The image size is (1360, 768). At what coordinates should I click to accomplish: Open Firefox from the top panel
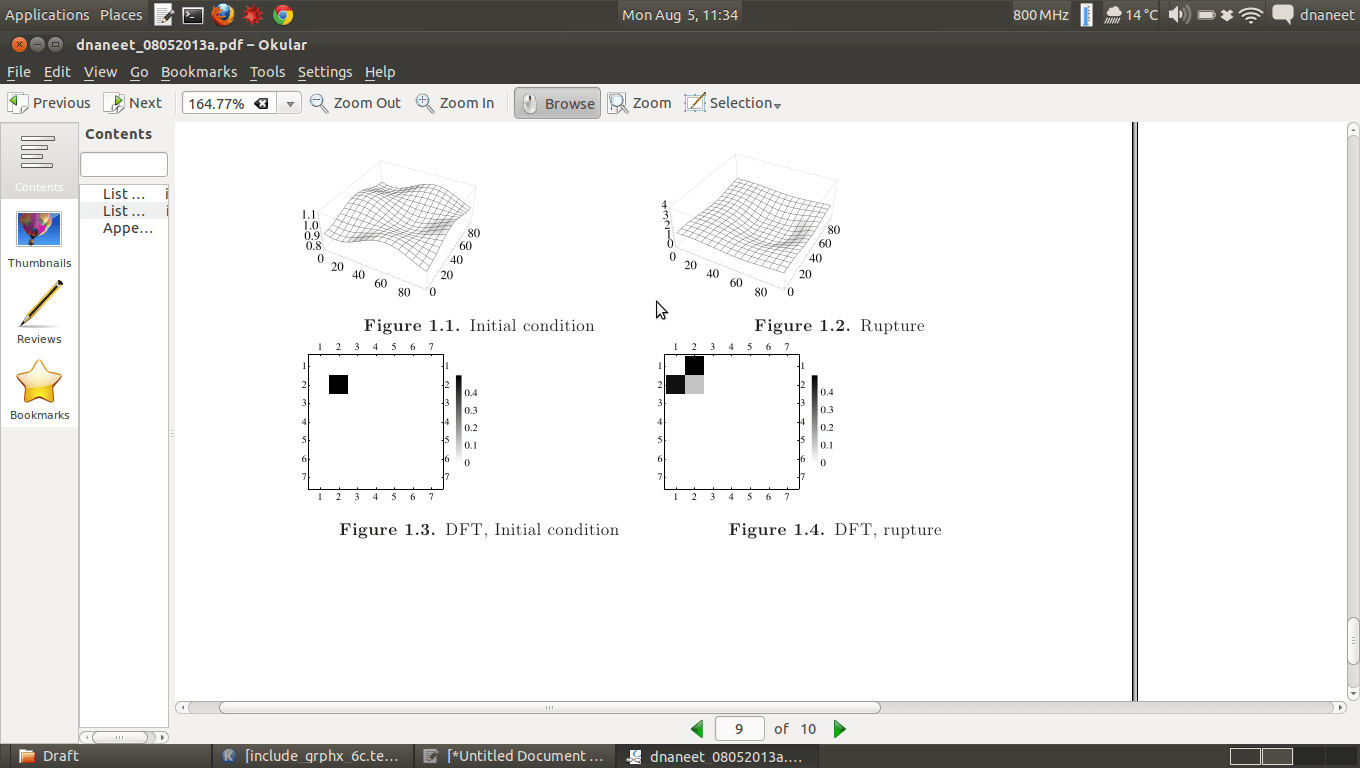pyautogui.click(x=222, y=14)
